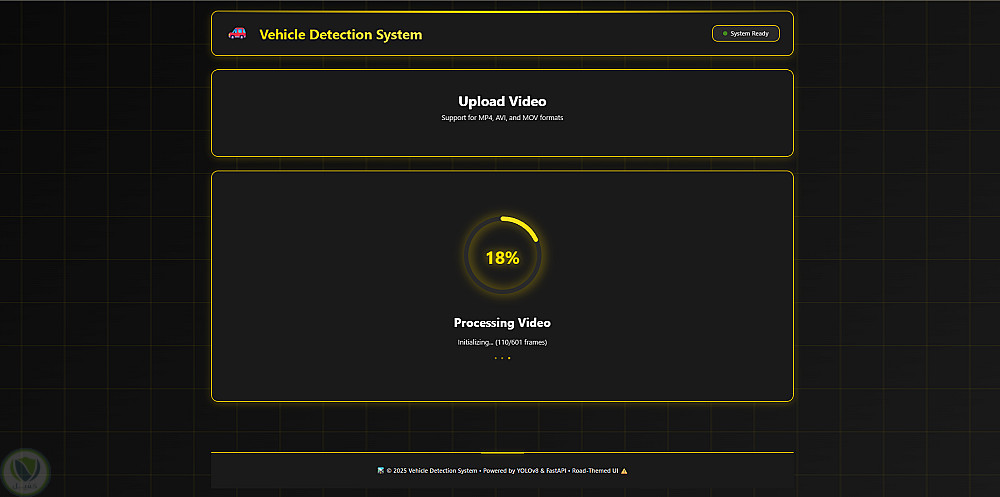Click the three loading dots indicator
This screenshot has height=497, width=1000.
tap(502, 358)
